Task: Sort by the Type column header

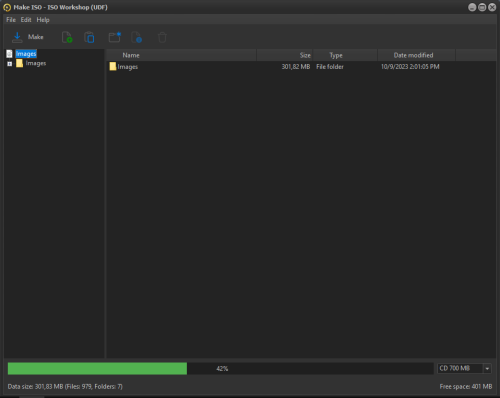Action: pos(345,55)
